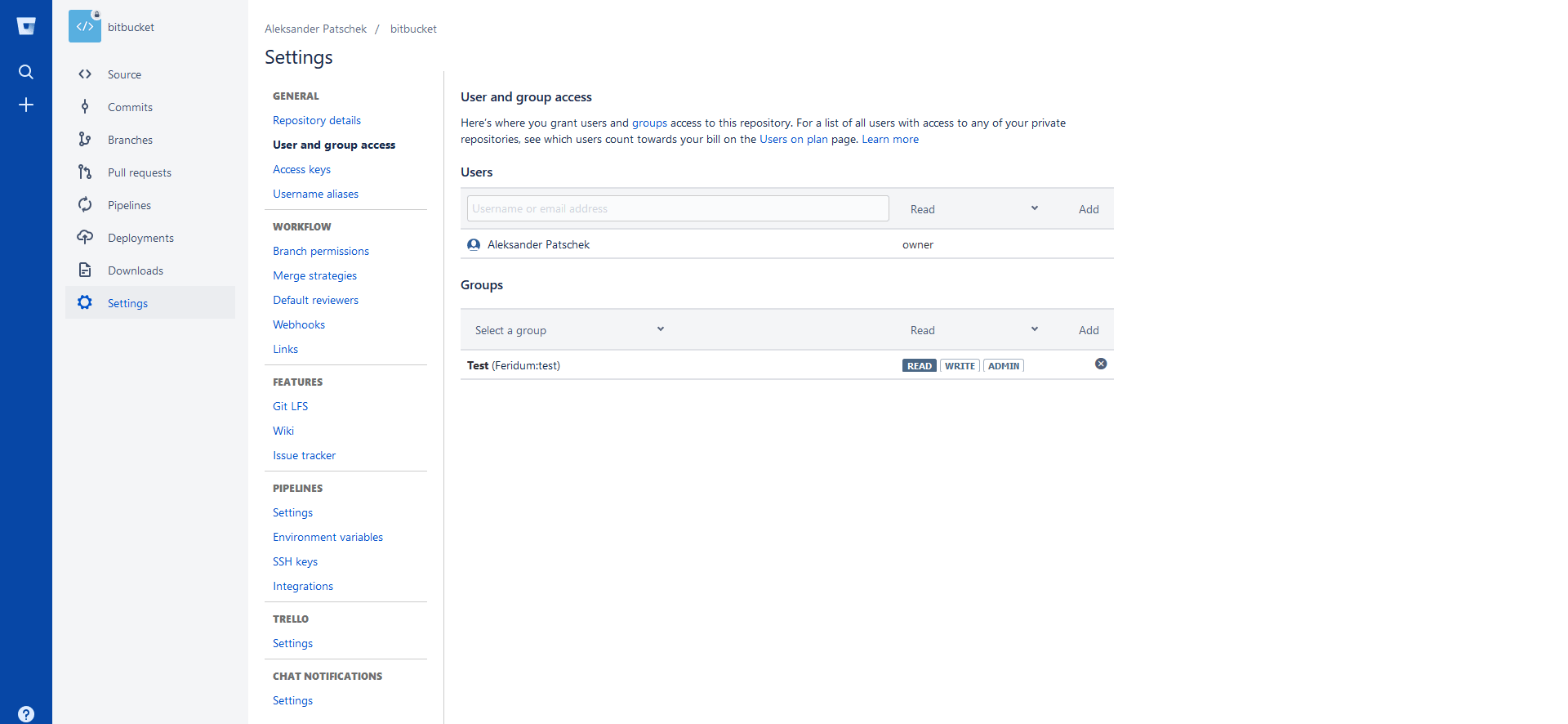Screen dimensions: 1568x724
Task: Select the Deployments cloud icon
Action: (85, 237)
